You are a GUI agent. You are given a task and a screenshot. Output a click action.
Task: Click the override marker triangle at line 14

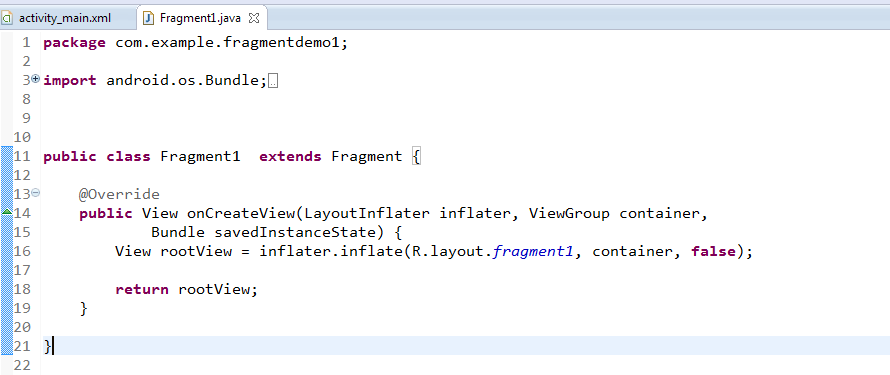tap(7, 212)
